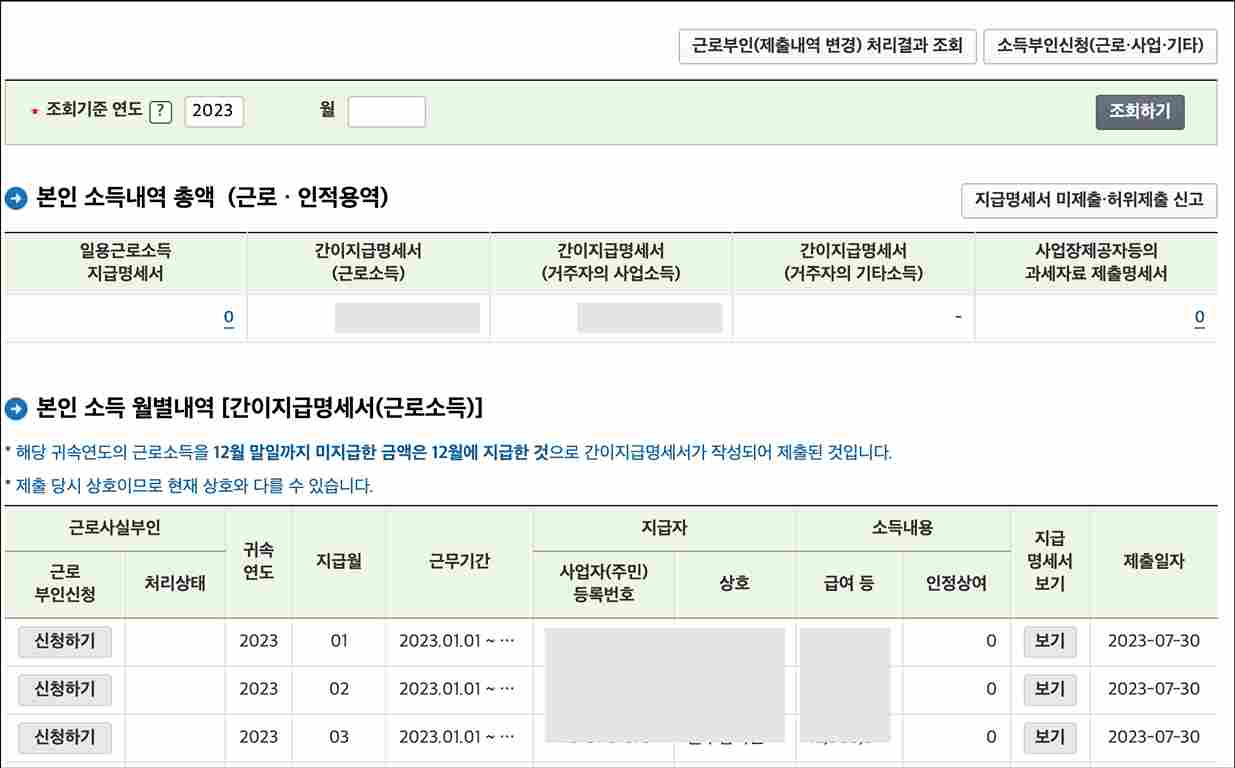Select the year input showing 2023

coord(213,111)
